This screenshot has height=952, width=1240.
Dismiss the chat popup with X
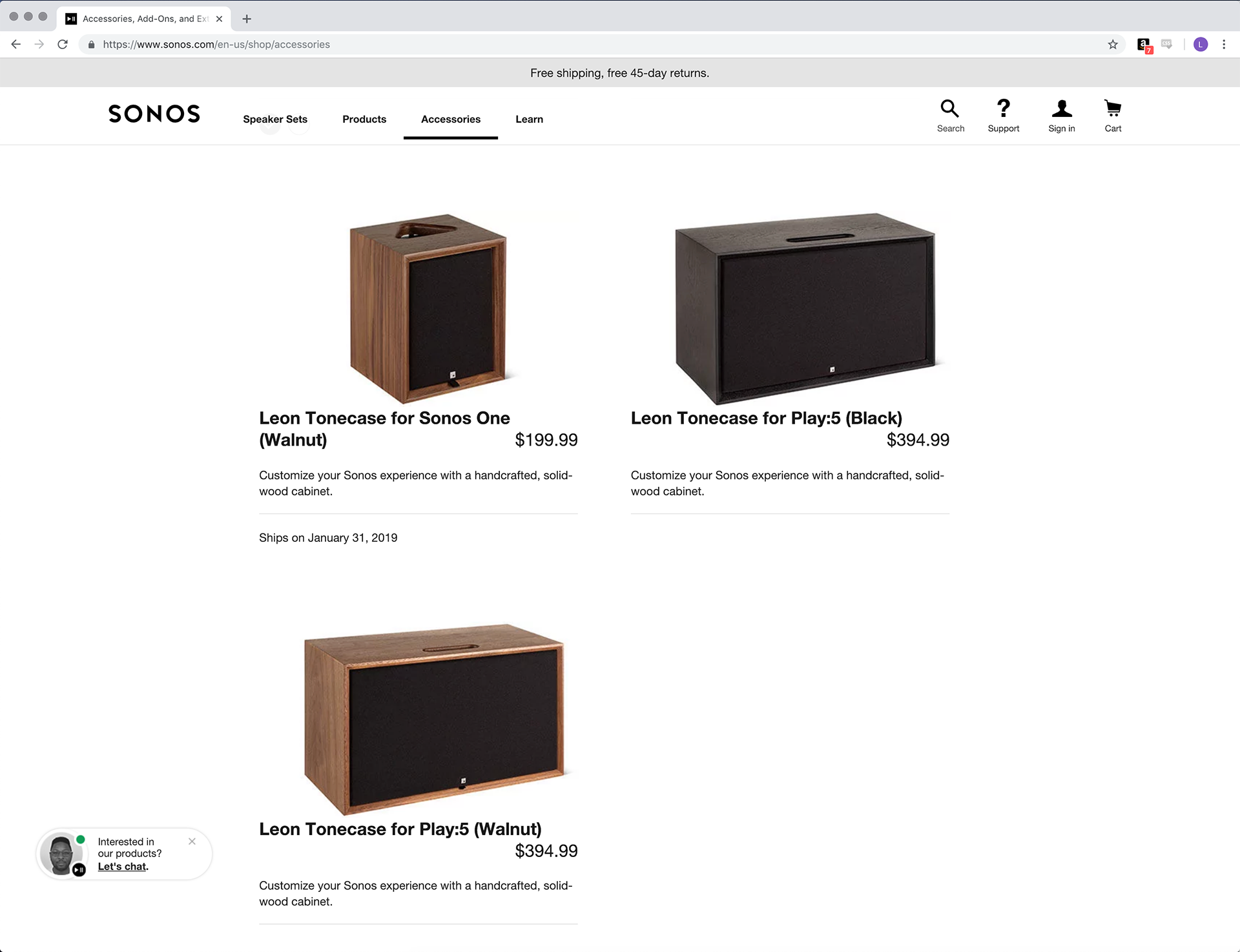pyautogui.click(x=192, y=841)
